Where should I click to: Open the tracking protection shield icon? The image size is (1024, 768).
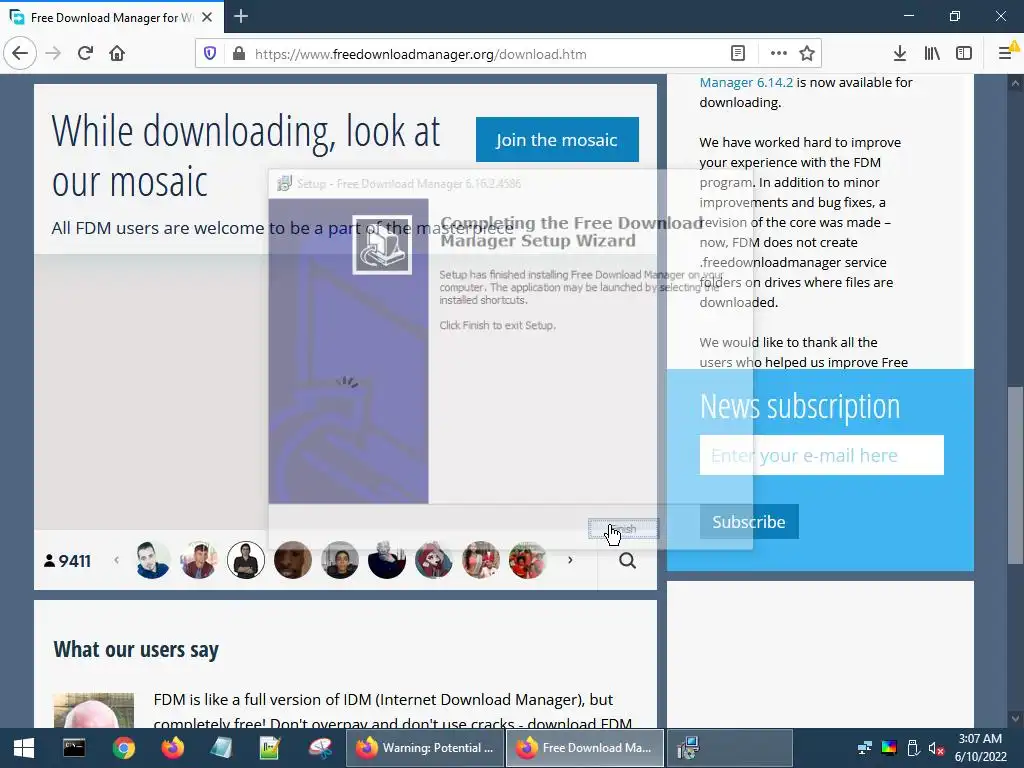tap(210, 54)
